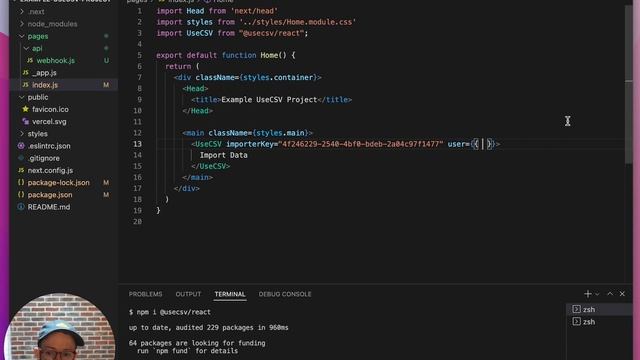Click star icon of favicon.ico
The image size is (640, 360).
coord(26,109)
